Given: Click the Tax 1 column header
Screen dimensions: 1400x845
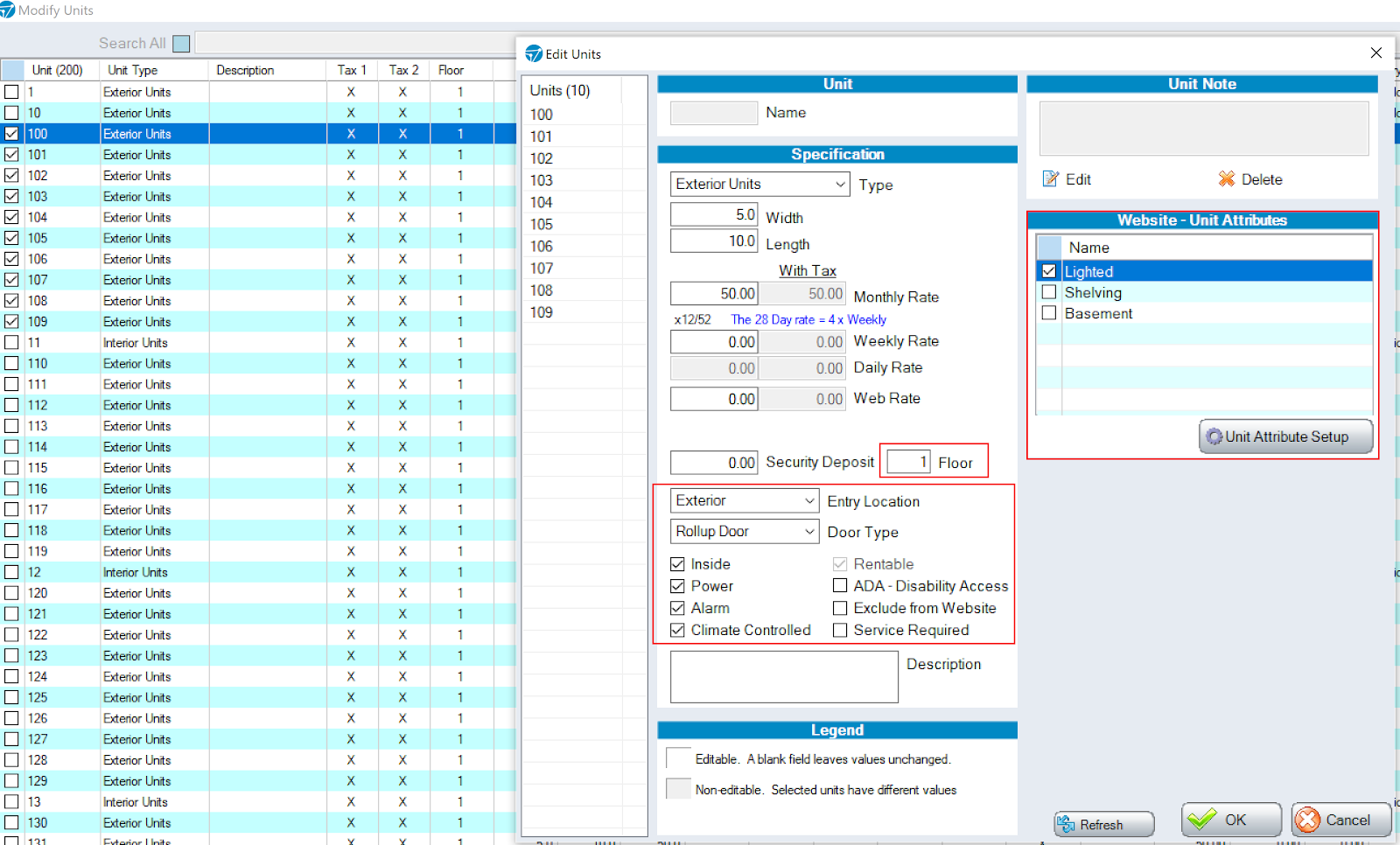Looking at the screenshot, I should pos(352,70).
